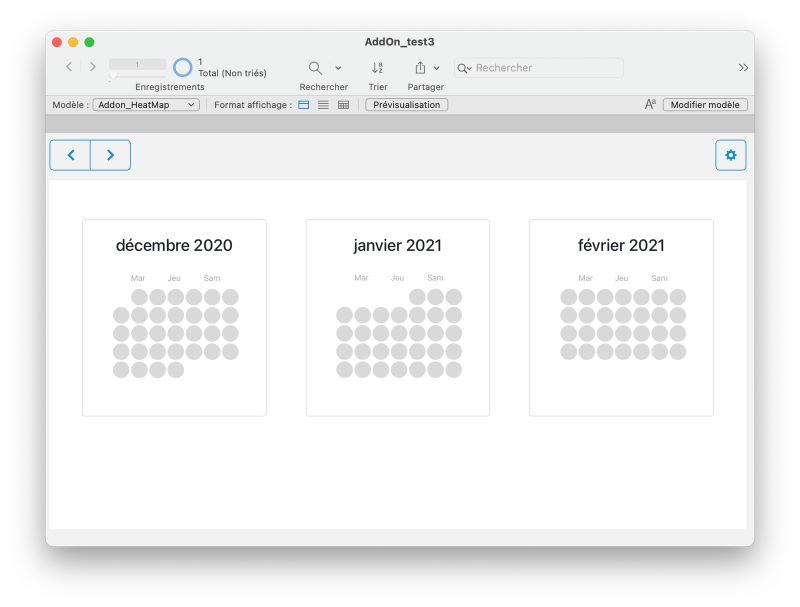Go to previous record arrow in toolbar

[x=69, y=67]
